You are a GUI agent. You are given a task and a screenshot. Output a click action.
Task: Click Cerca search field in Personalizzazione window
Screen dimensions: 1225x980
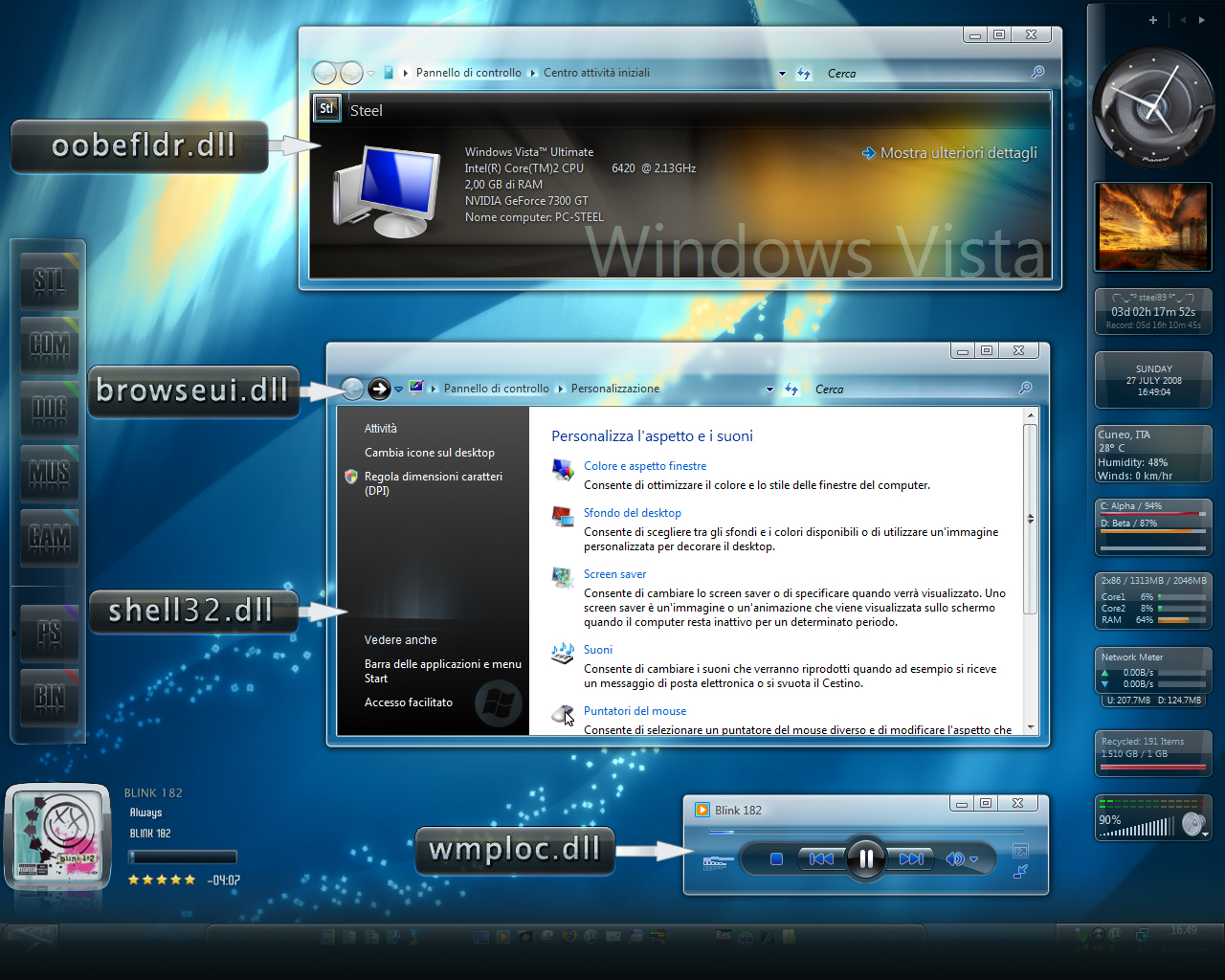click(909, 390)
